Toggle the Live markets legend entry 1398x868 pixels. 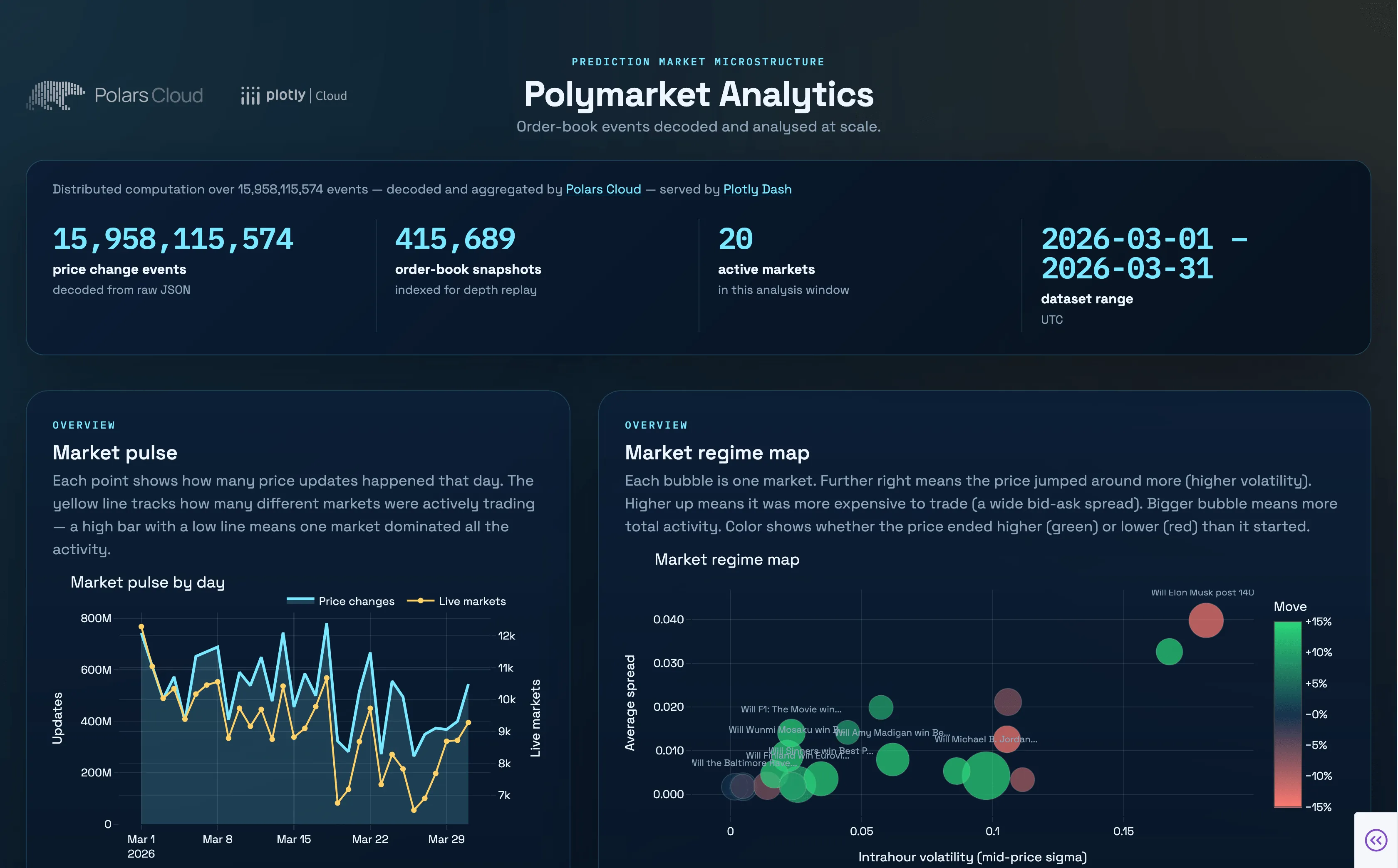pos(457,601)
